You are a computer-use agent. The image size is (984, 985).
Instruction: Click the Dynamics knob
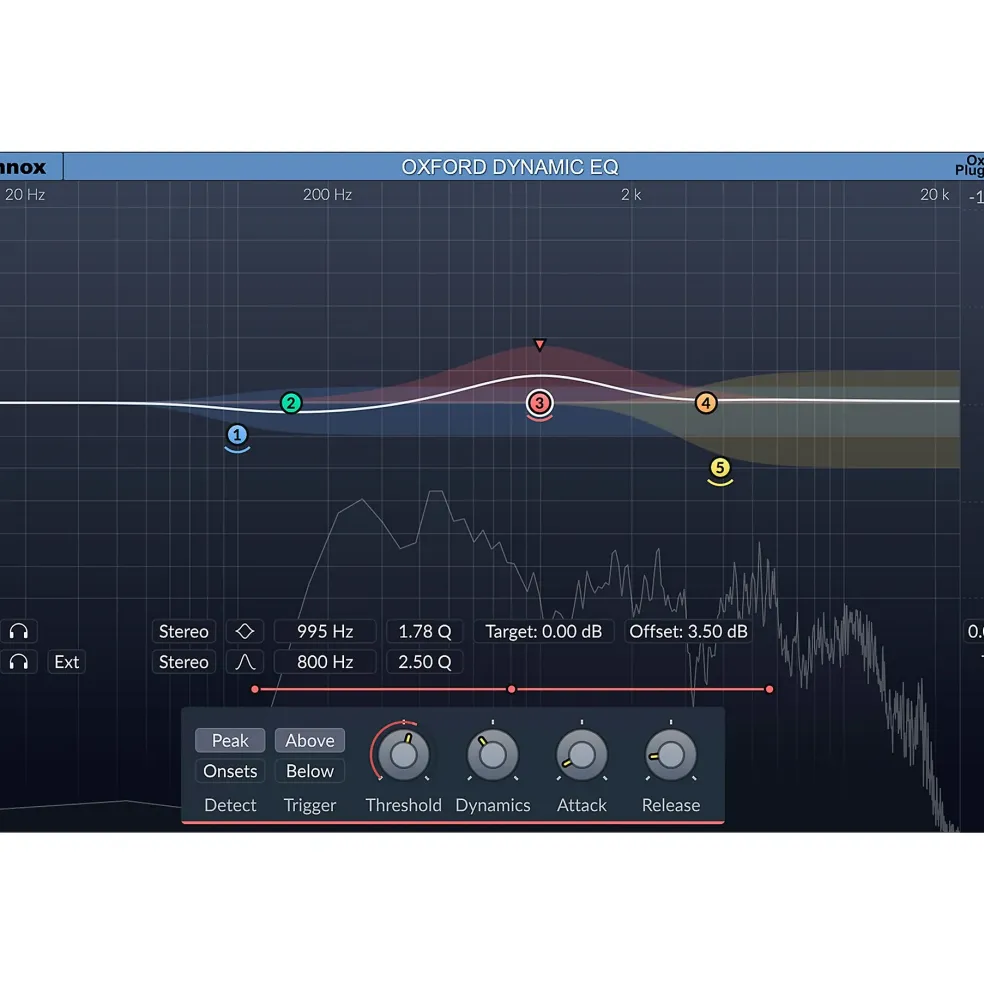[x=493, y=755]
